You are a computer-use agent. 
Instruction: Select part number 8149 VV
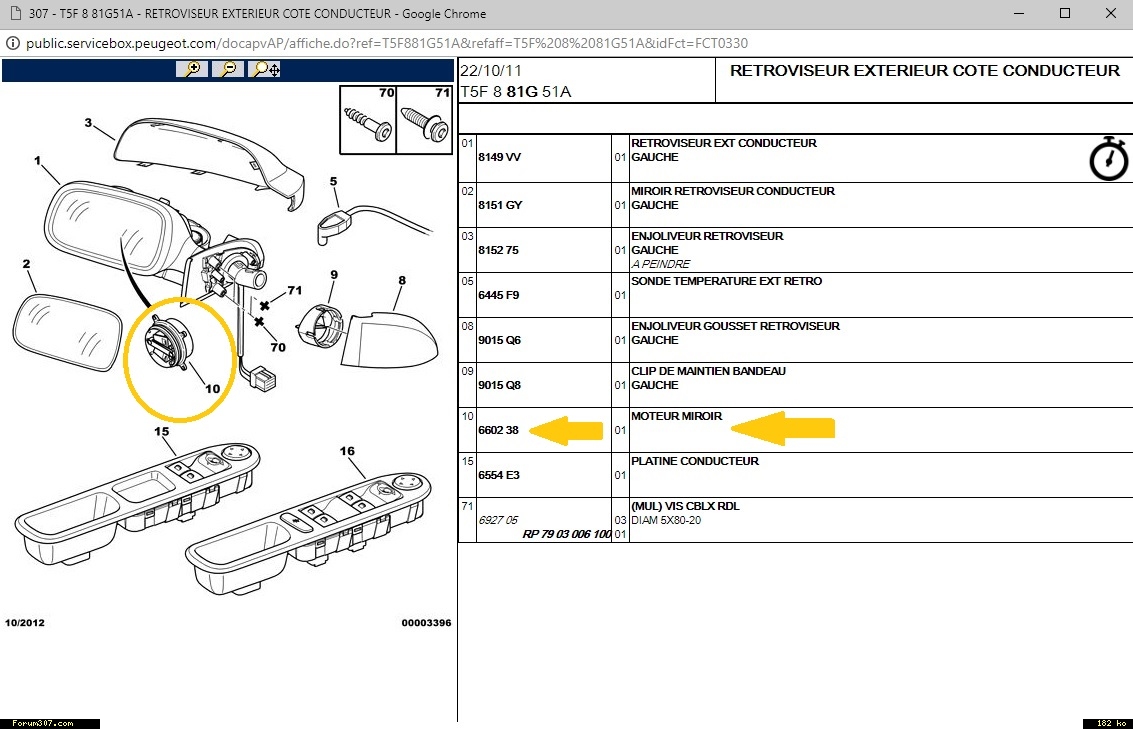click(499, 157)
